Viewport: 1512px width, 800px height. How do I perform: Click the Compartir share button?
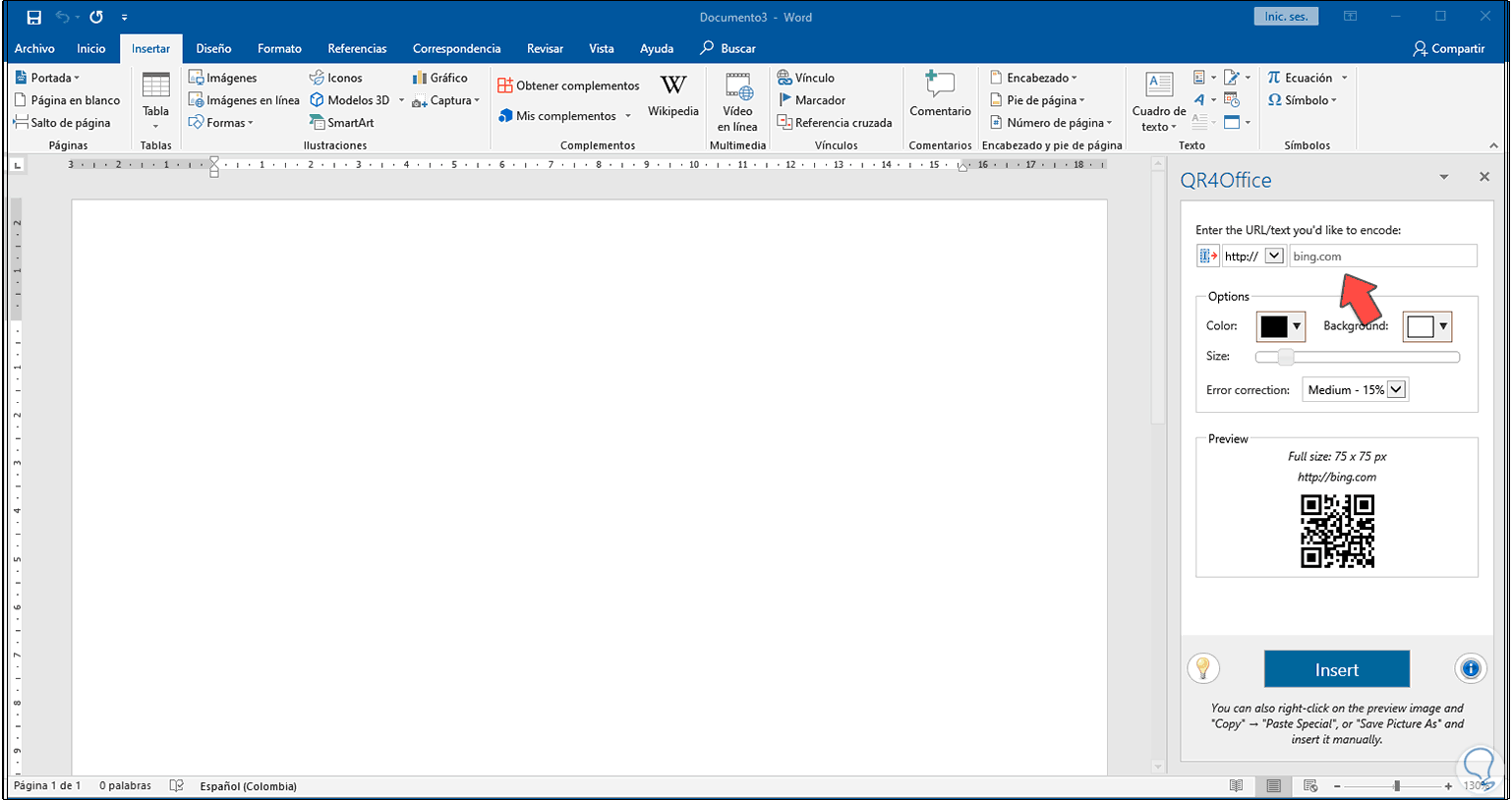1449,48
